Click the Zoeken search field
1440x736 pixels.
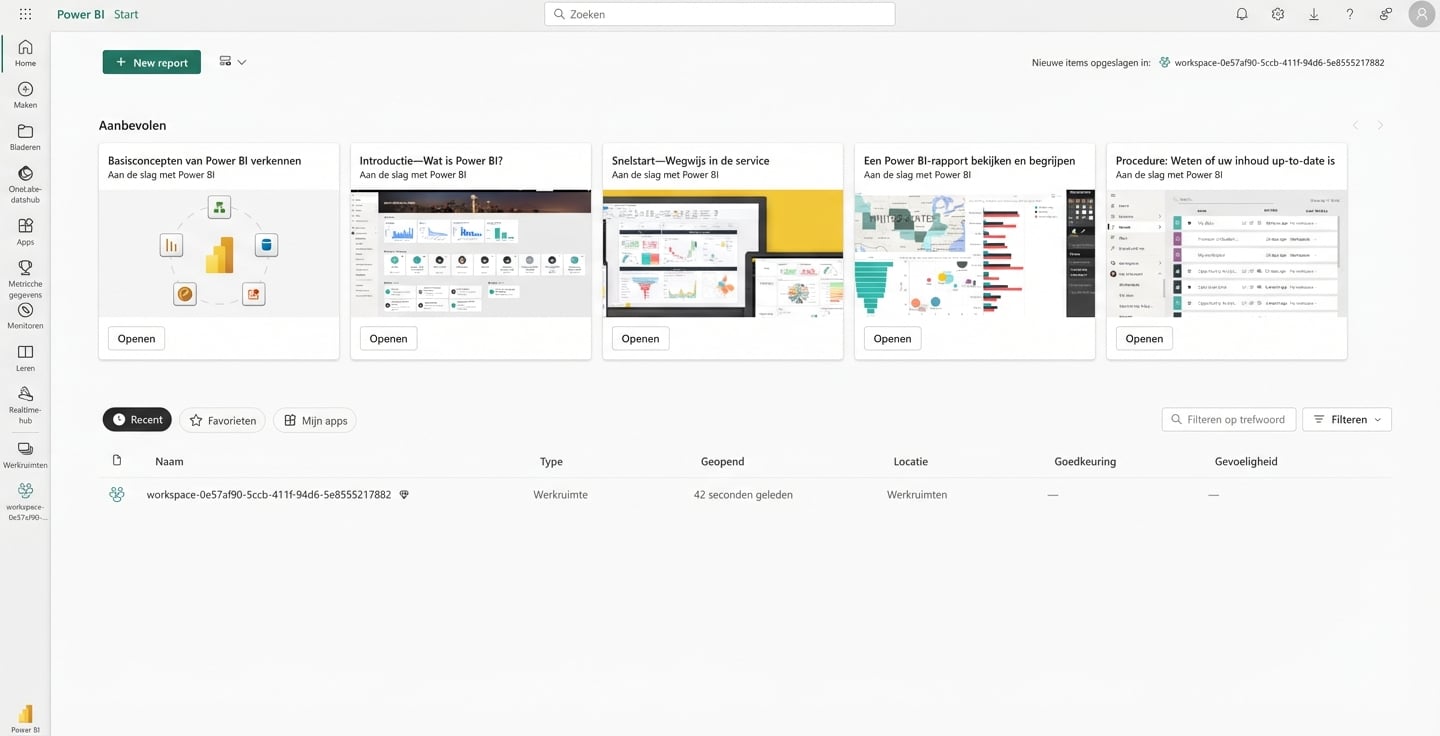pyautogui.click(x=719, y=13)
